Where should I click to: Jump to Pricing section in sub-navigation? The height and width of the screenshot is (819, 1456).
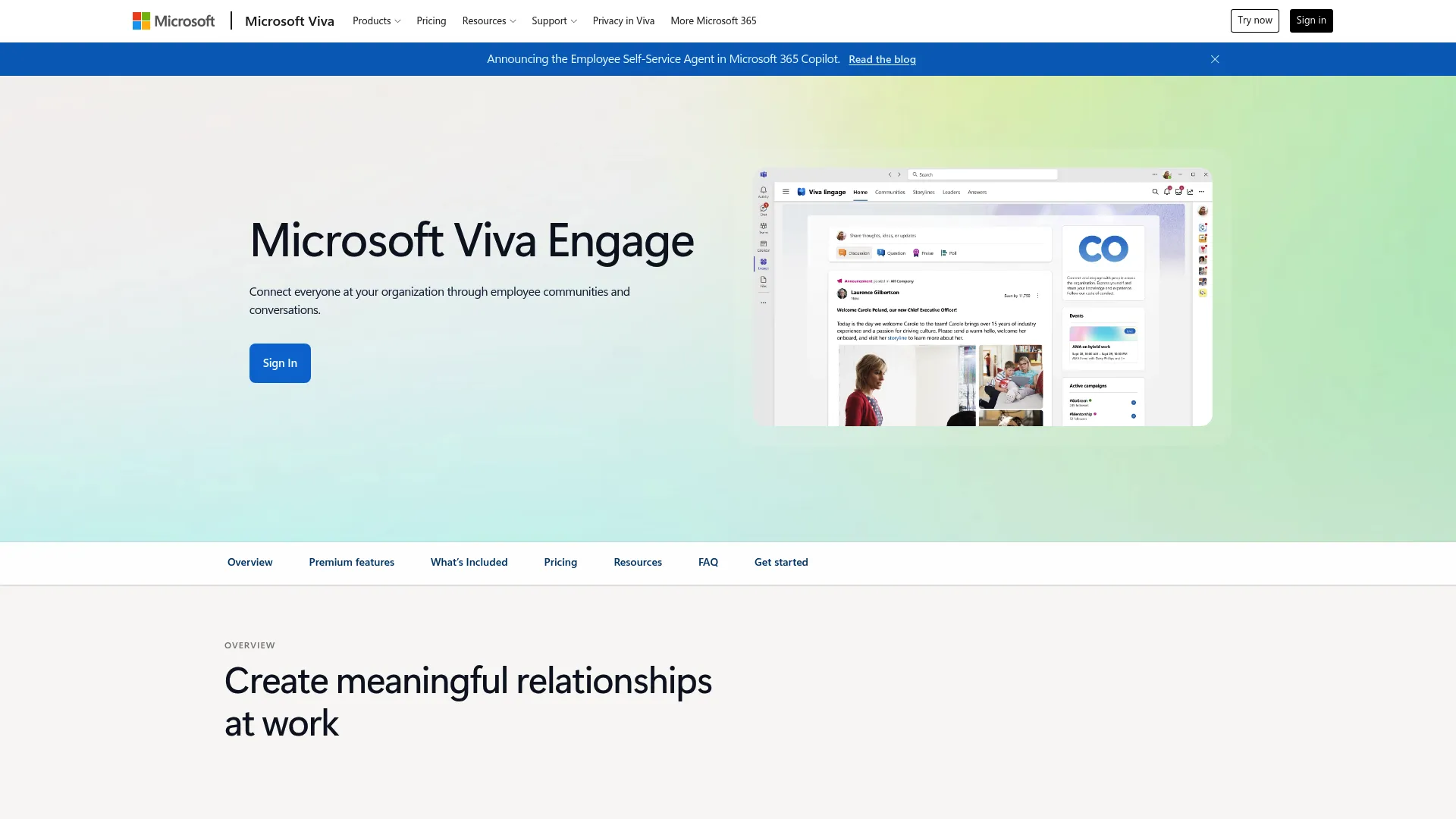click(560, 562)
